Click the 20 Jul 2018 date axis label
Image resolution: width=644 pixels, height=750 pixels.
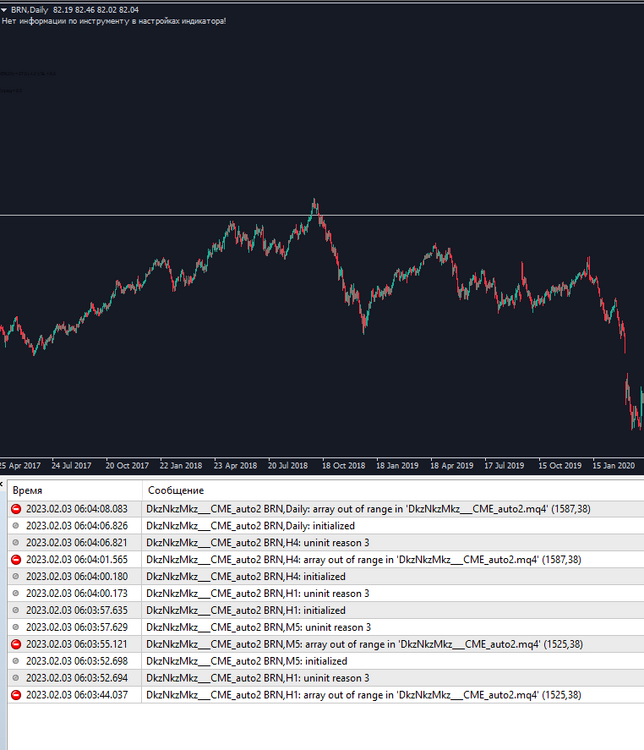[x=288, y=465]
